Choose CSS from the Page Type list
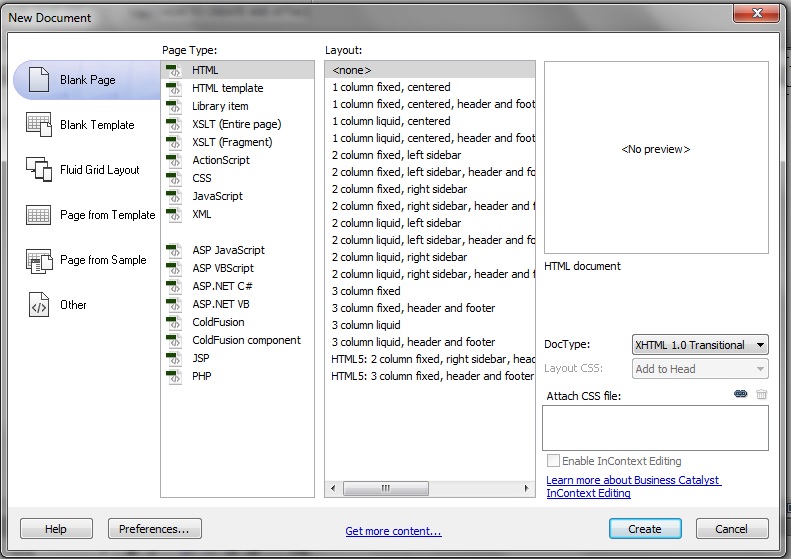The image size is (791, 559). tap(201, 178)
